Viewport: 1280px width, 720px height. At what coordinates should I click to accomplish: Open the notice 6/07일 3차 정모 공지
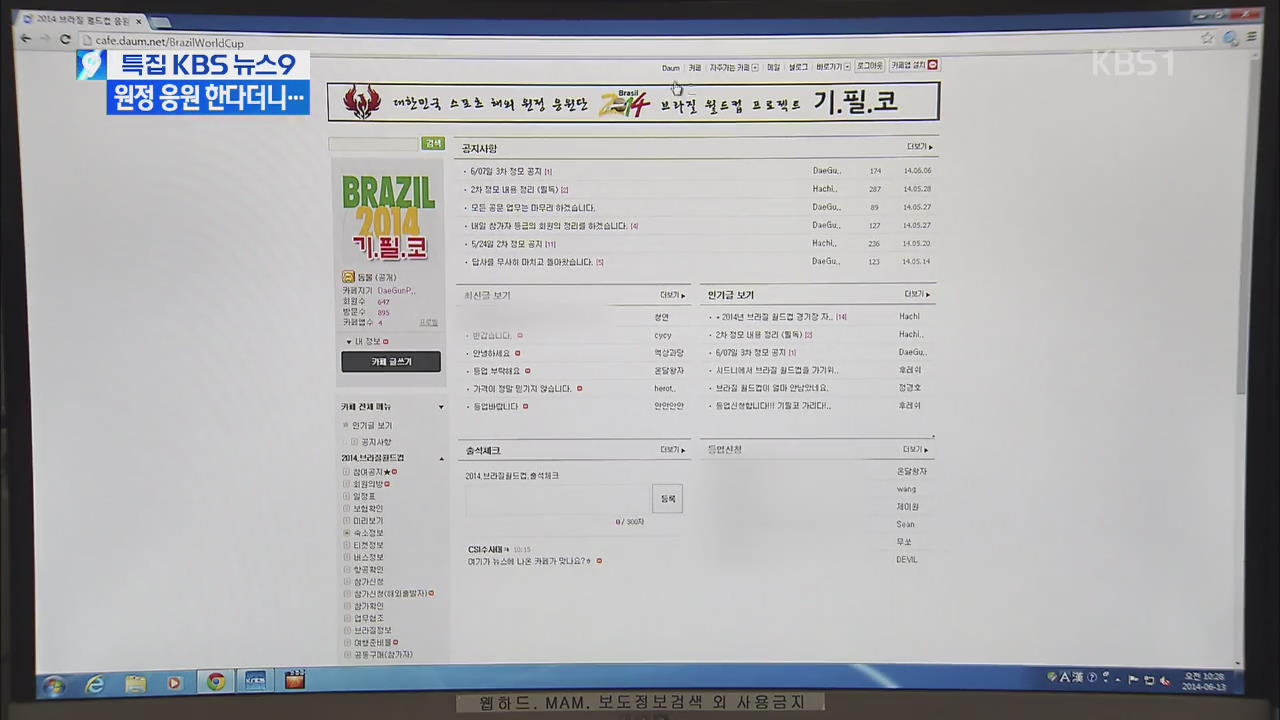coord(506,172)
